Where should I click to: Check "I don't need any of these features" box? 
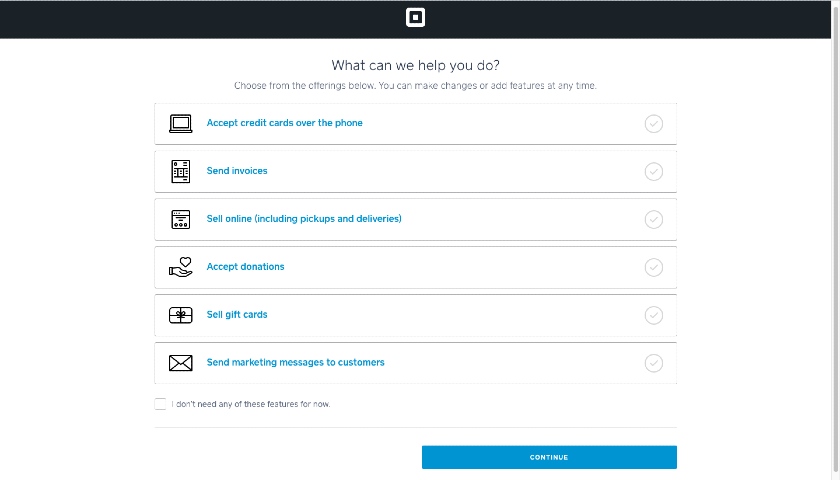(160, 404)
